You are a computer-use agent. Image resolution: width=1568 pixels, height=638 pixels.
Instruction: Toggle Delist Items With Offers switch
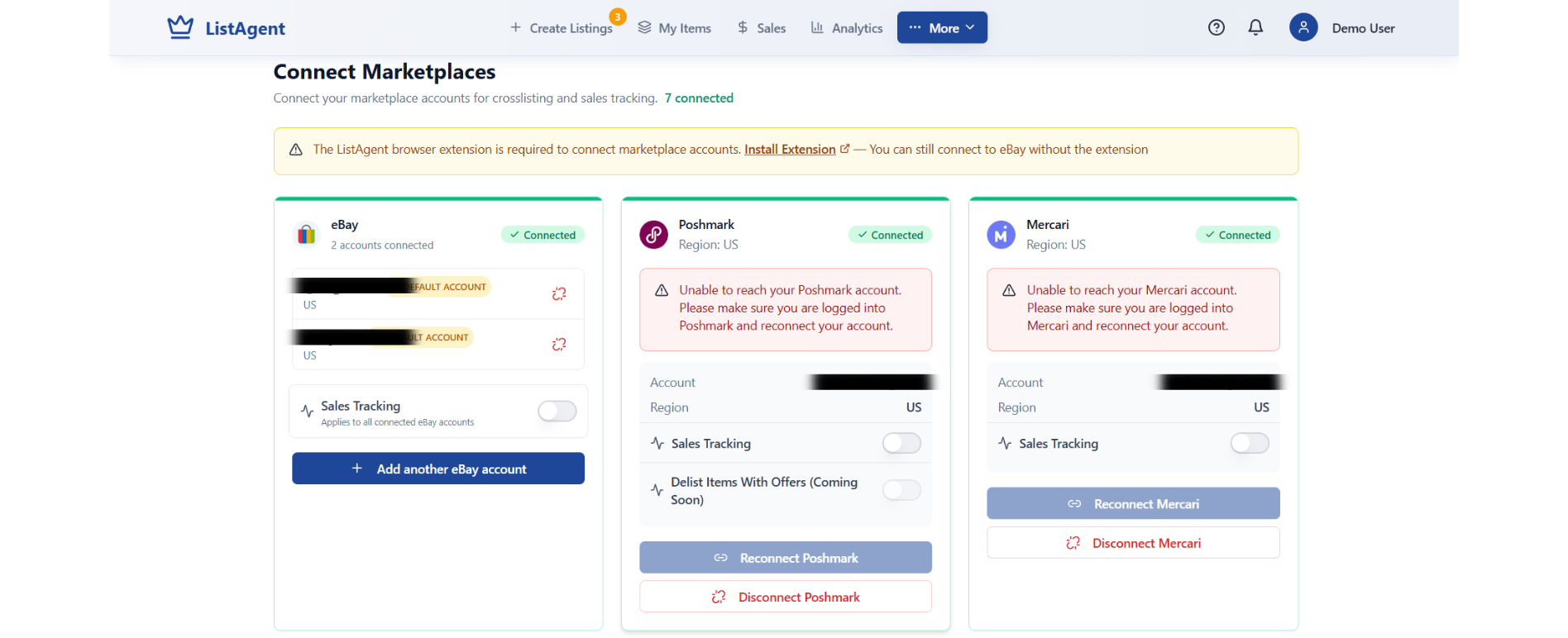click(x=901, y=490)
